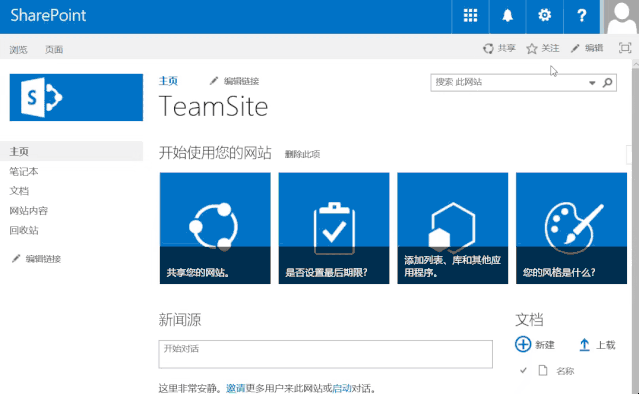Toggle select-all checkmark in 文档 list
This screenshot has width=639, height=394.
coord(523,370)
